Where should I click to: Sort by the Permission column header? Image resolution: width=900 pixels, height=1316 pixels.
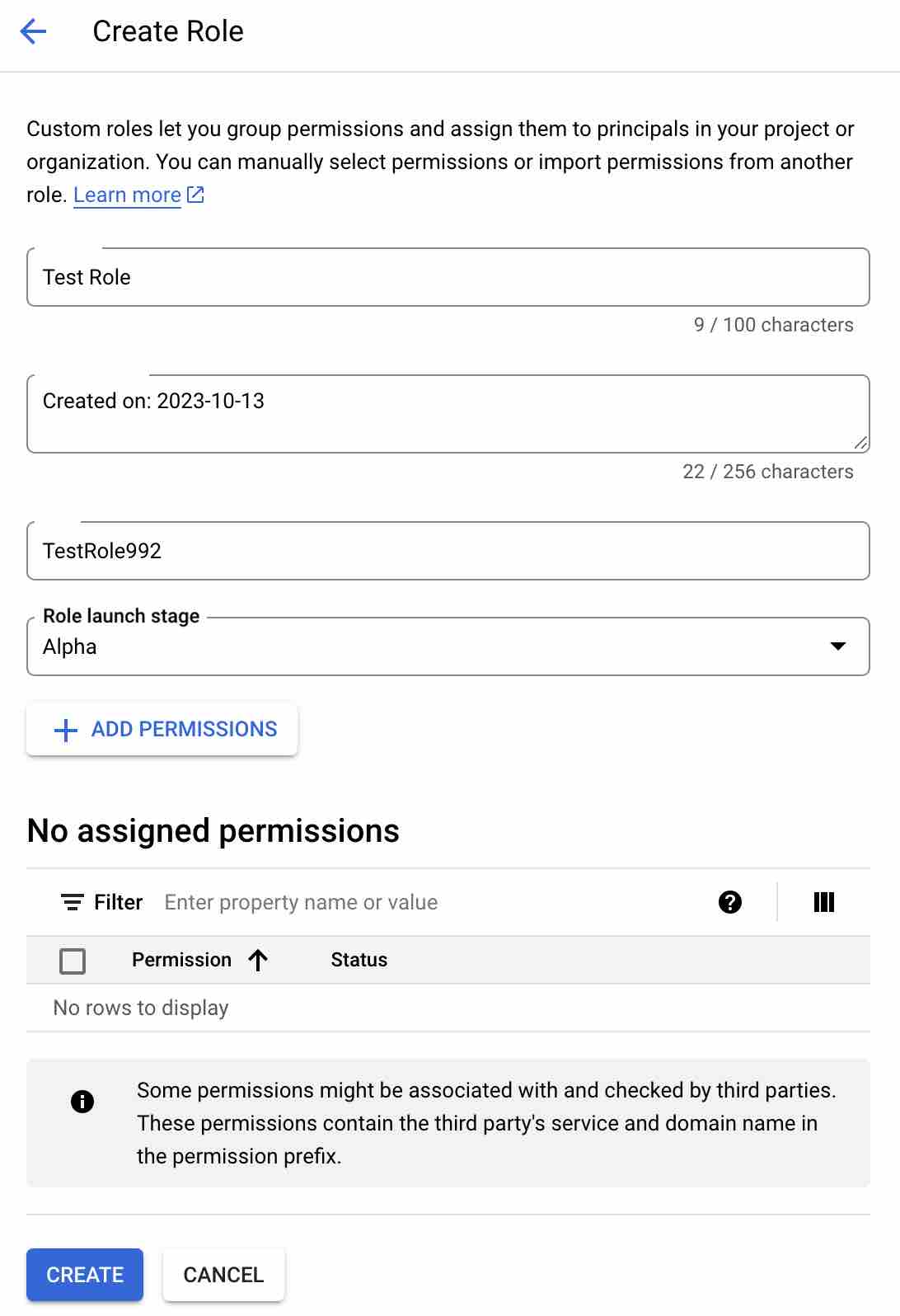tap(181, 960)
